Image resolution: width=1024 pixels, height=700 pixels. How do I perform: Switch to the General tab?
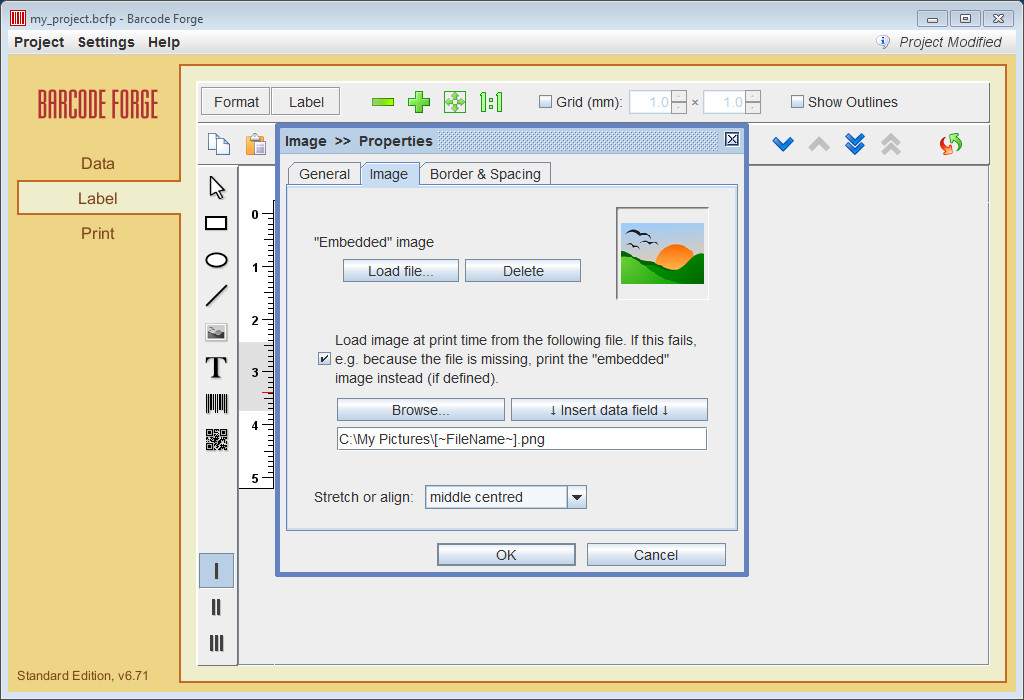tap(325, 174)
